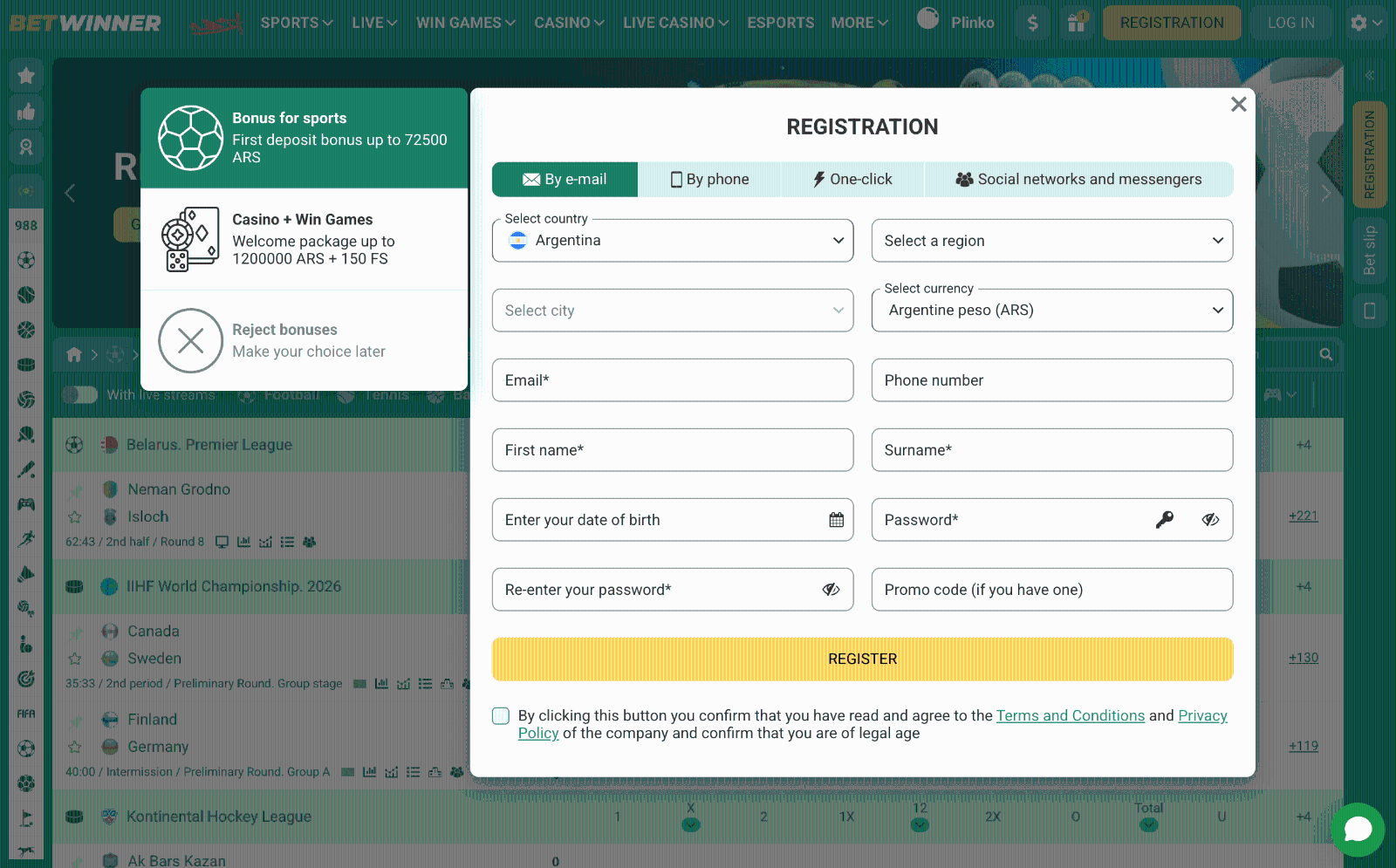Viewport: 1396px width, 868px height.
Task: Click the dollar payments icon
Action: coord(1032,23)
